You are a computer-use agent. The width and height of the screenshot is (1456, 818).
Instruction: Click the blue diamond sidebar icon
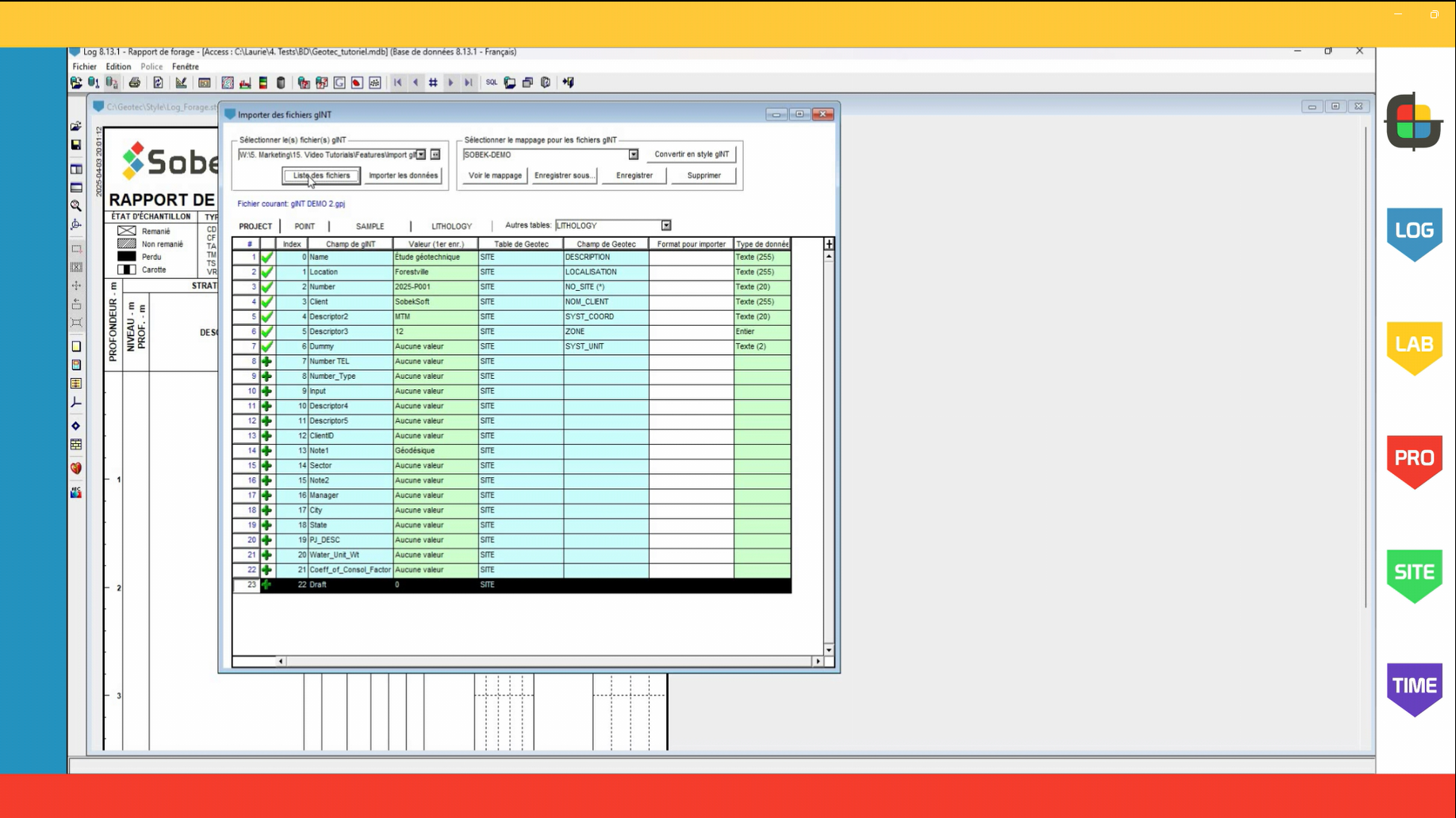click(76, 426)
